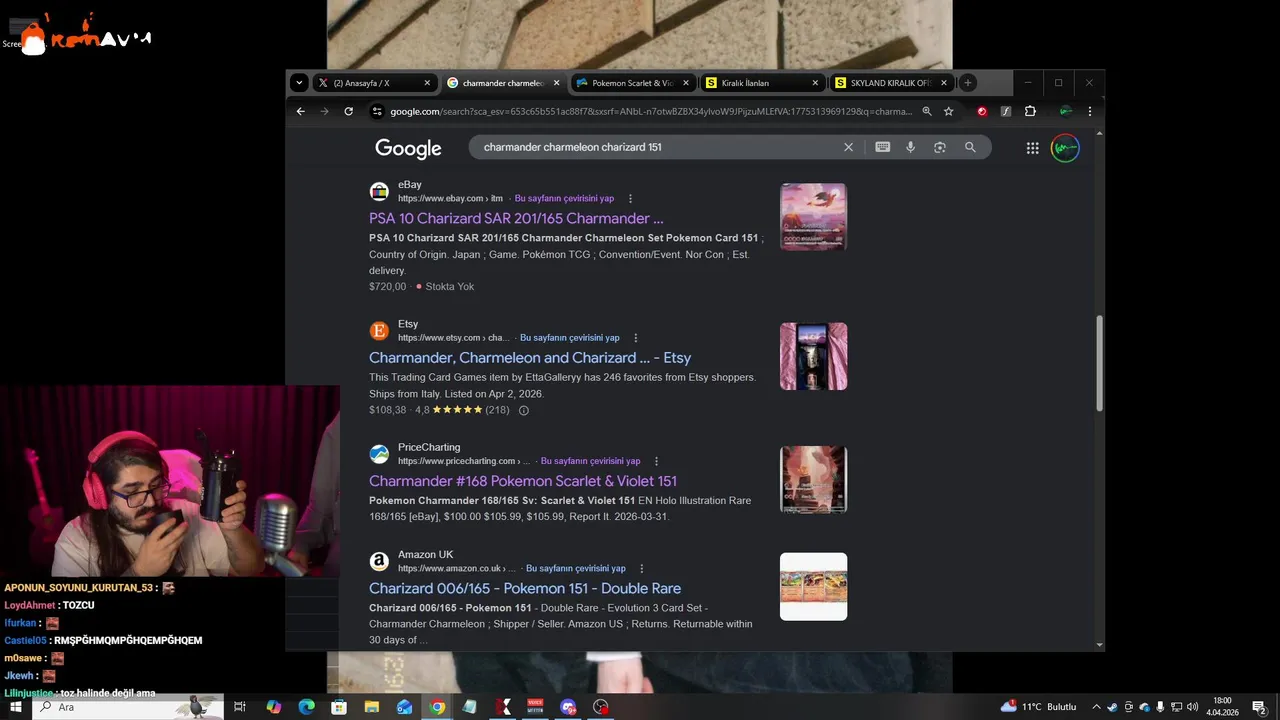Open the Google account avatar on the page
Image resolution: width=1280 pixels, height=720 pixels.
click(1065, 148)
